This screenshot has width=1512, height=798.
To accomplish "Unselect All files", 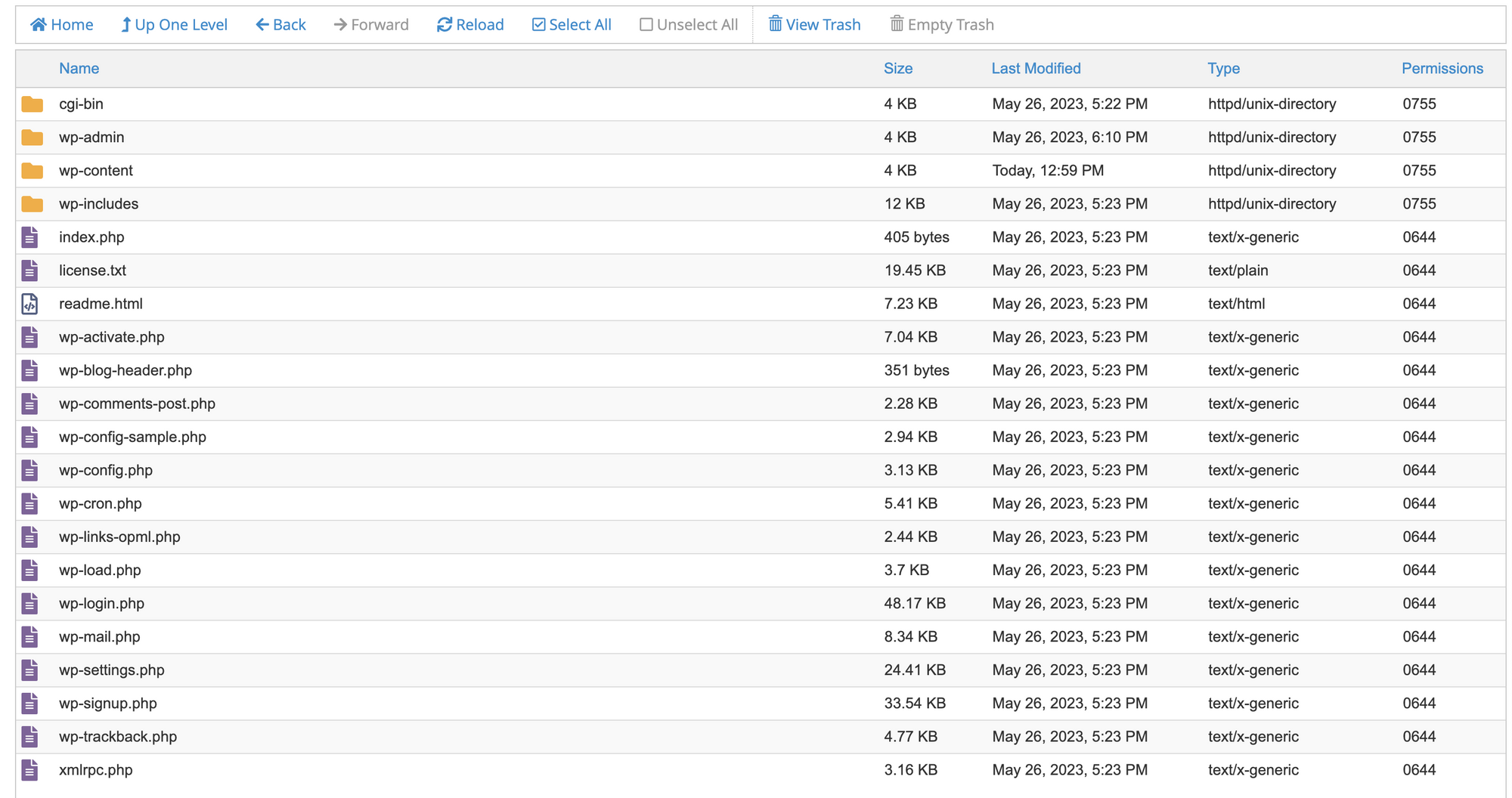I will [689, 25].
